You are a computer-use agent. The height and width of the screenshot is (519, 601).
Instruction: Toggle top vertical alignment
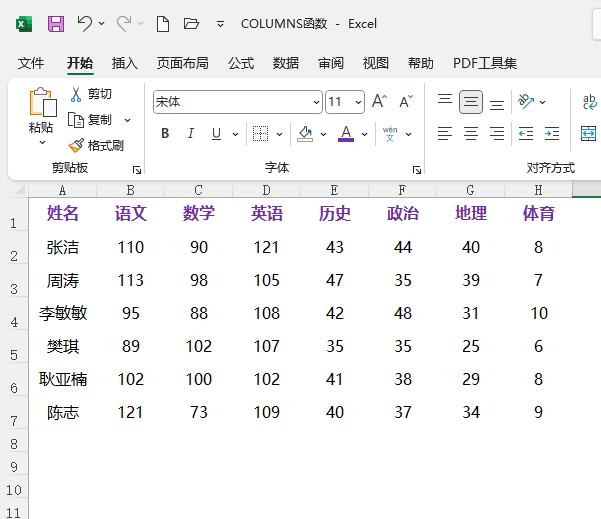tap(445, 100)
